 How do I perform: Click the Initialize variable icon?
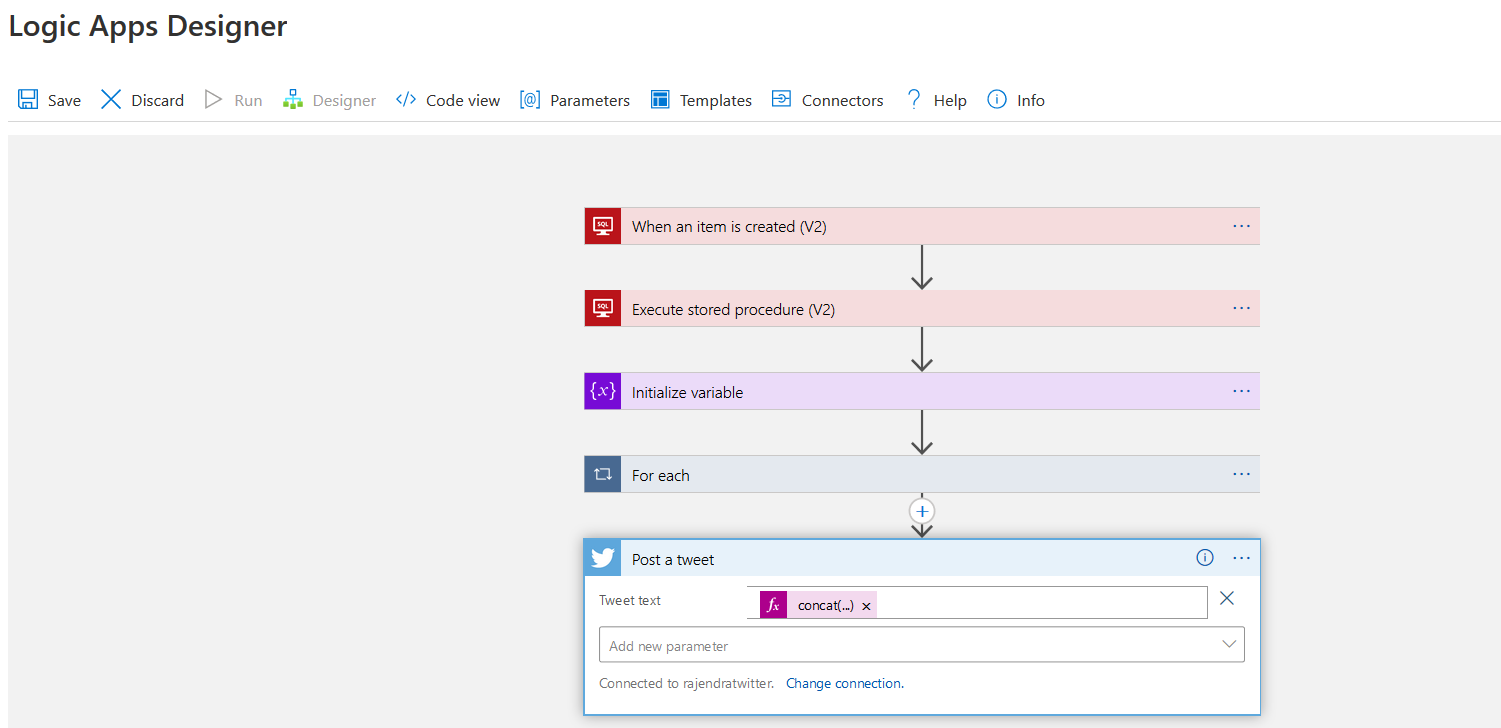click(x=603, y=392)
